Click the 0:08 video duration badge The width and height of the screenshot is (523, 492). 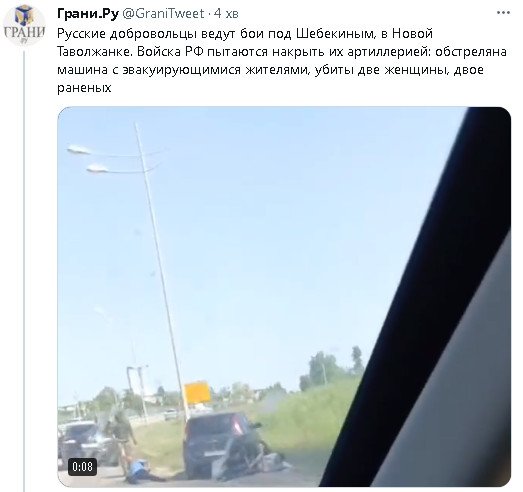82,467
